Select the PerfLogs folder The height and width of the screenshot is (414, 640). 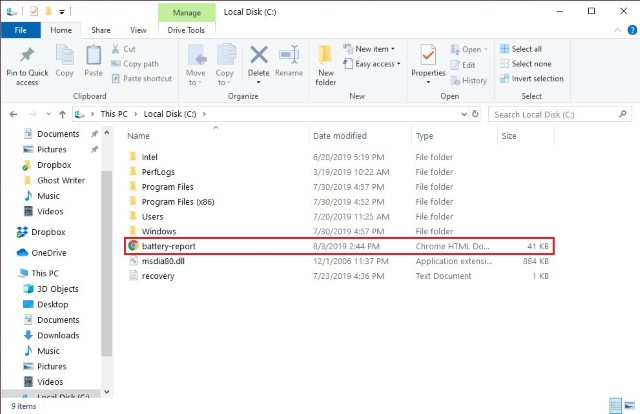338,172
